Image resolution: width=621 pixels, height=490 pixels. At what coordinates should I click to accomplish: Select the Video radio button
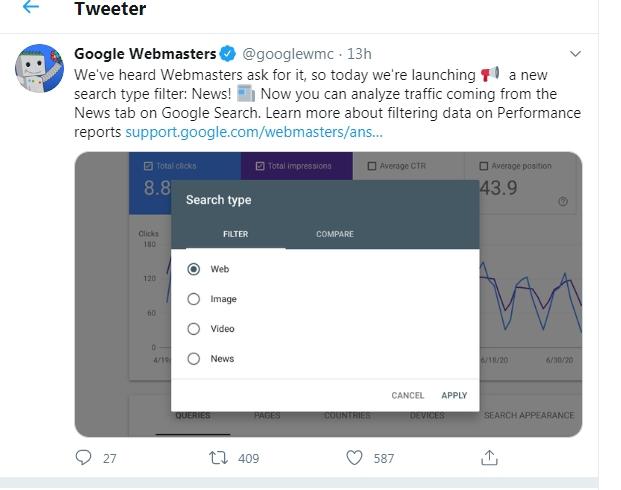click(x=194, y=329)
